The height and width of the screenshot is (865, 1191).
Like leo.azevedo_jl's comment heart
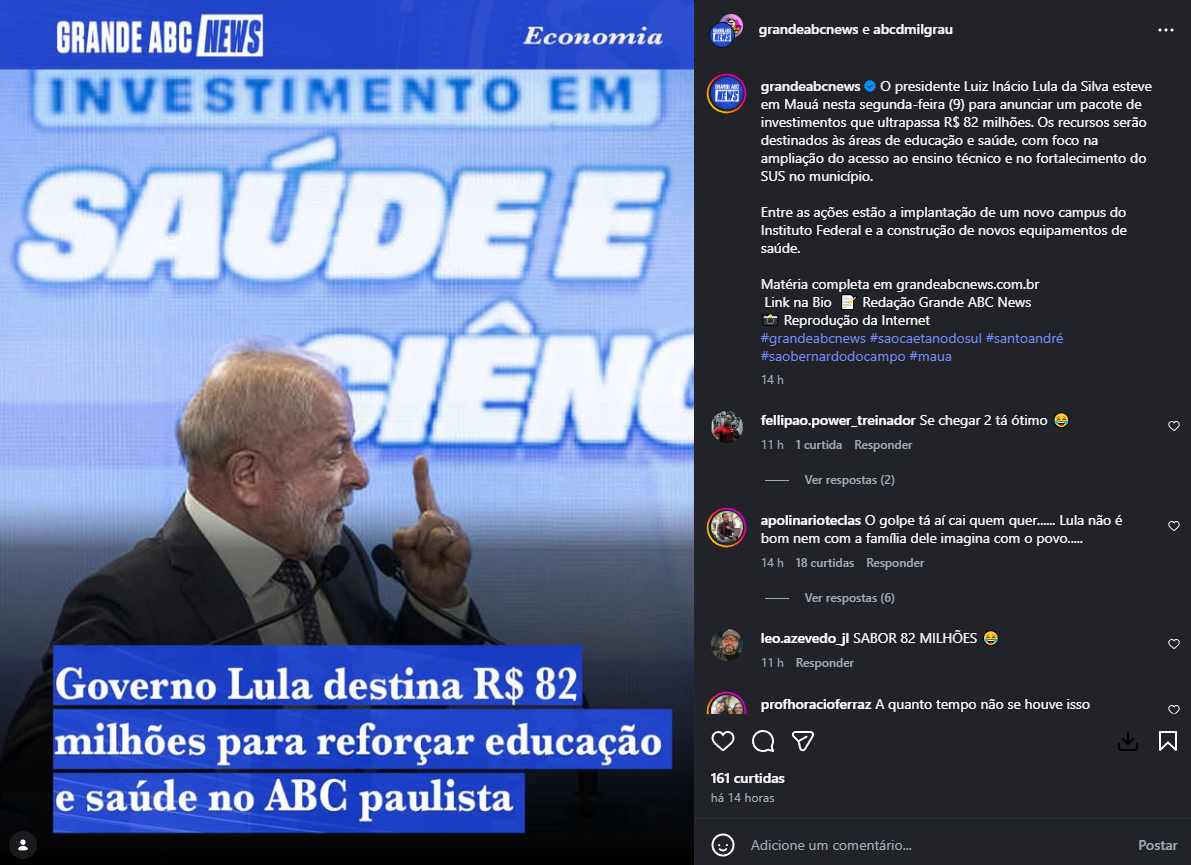pyautogui.click(x=1174, y=644)
